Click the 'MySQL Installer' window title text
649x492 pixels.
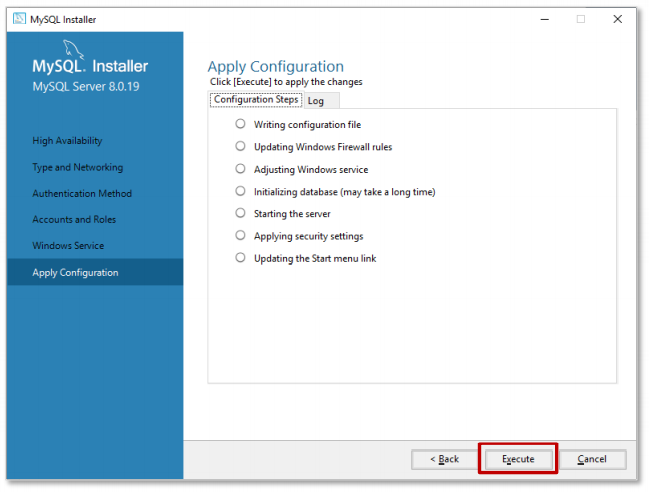point(63,19)
